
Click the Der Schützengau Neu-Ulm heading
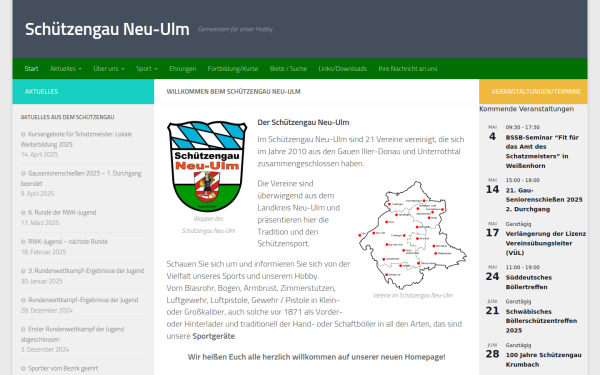(303, 122)
